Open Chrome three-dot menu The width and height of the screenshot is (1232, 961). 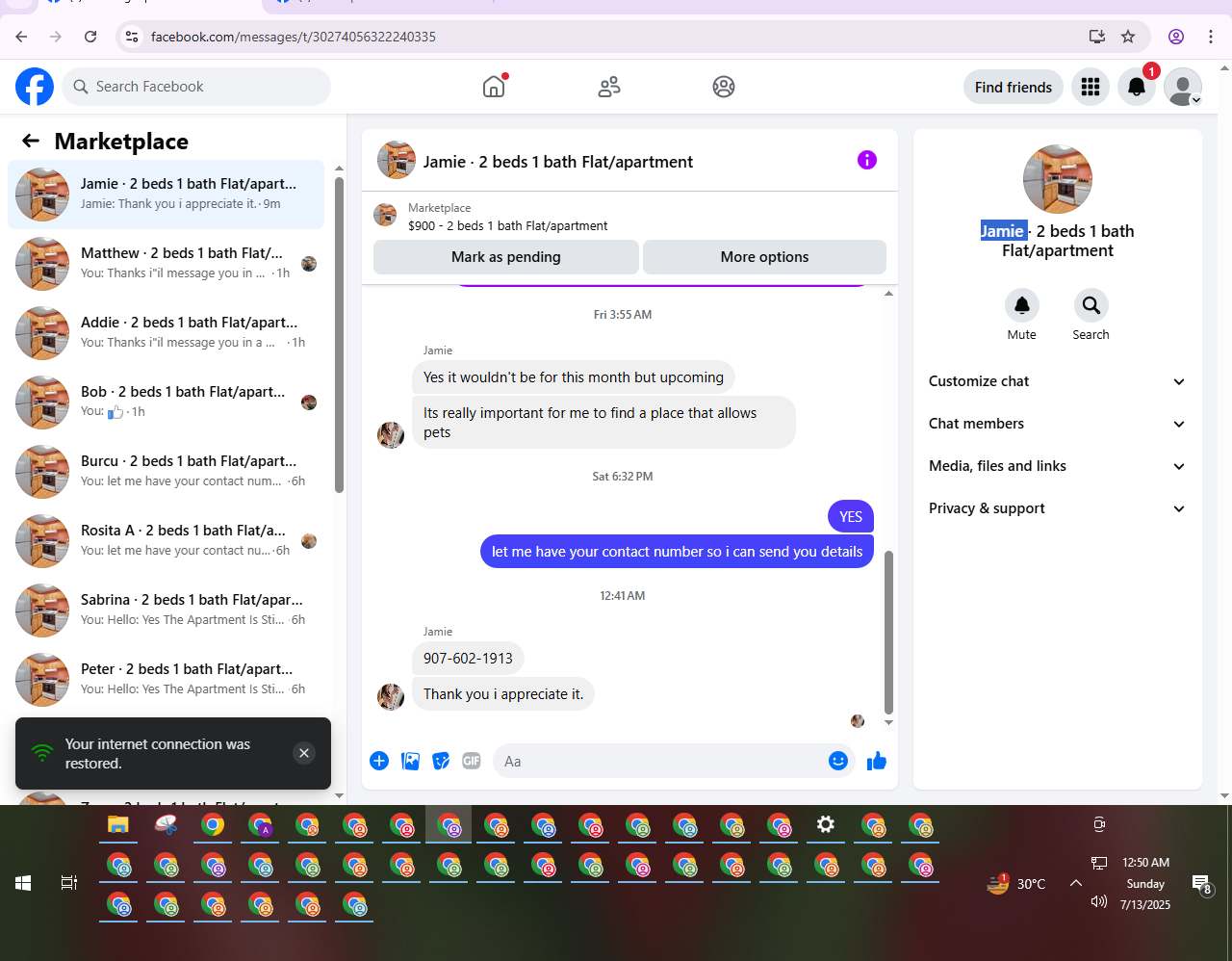pos(1211,37)
